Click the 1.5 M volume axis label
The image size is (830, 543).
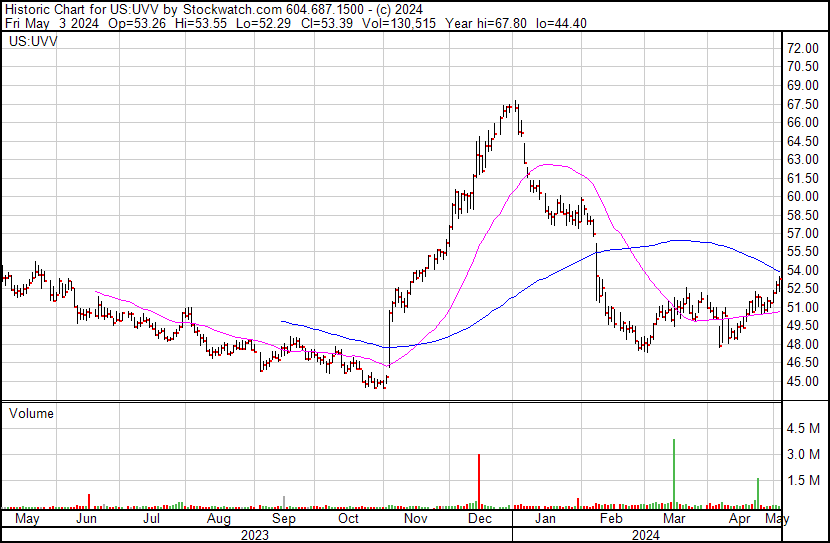point(803,481)
